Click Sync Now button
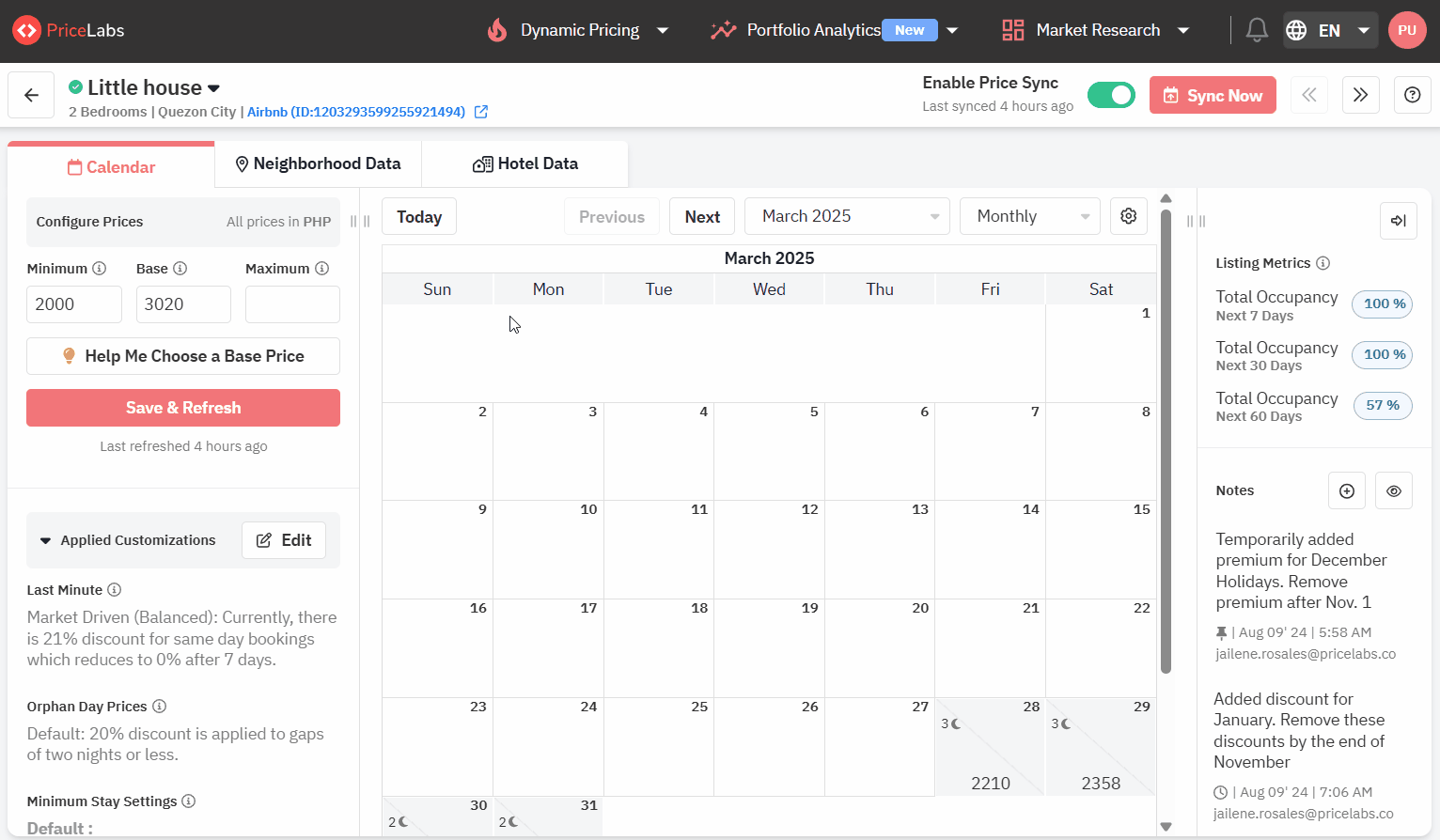1440x840 pixels. click(1213, 95)
